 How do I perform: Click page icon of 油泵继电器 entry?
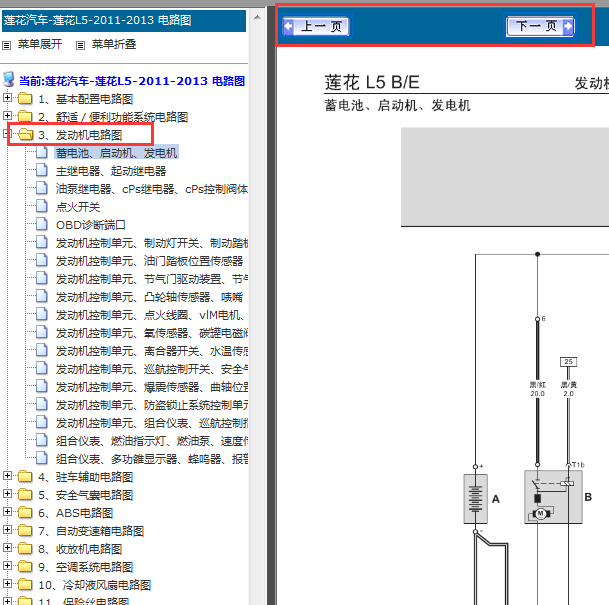point(42,188)
